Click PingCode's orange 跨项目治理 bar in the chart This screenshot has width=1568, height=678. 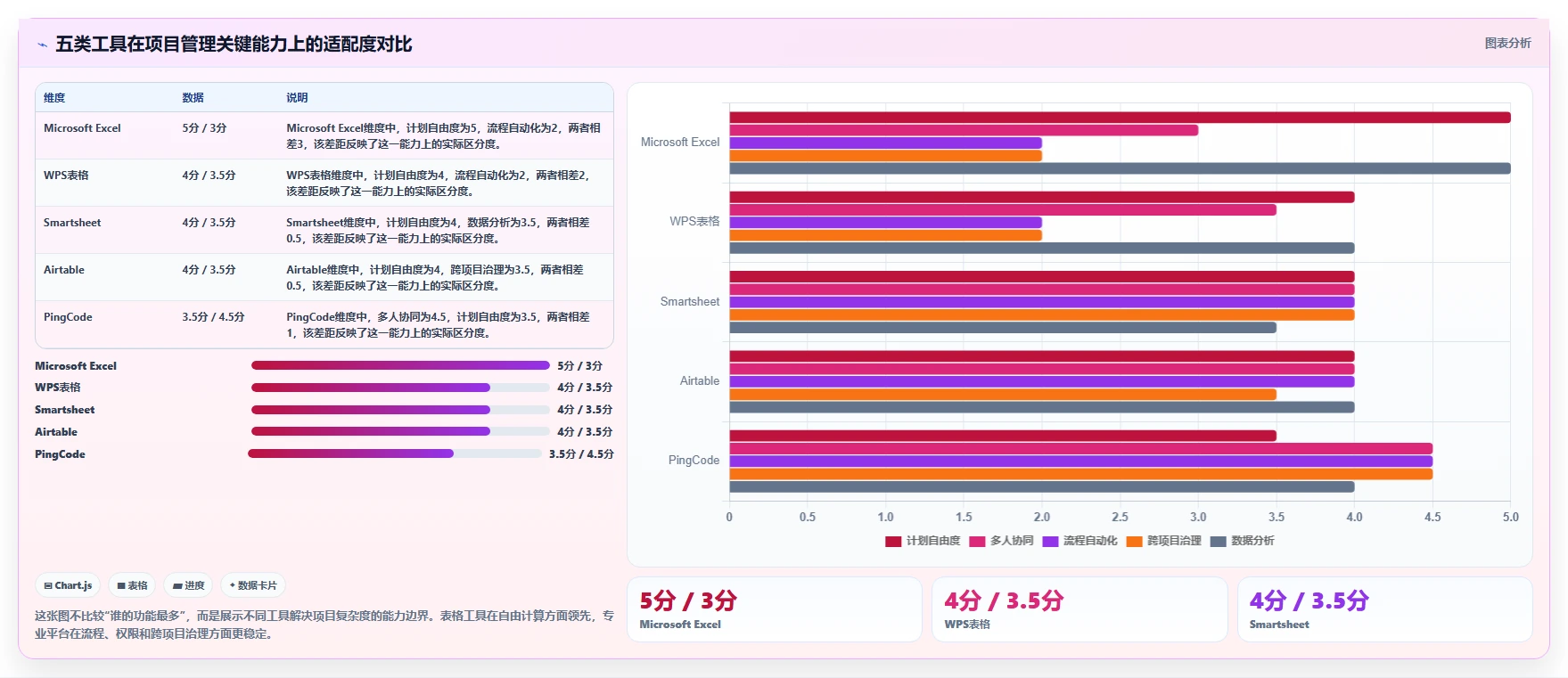pos(1080,474)
